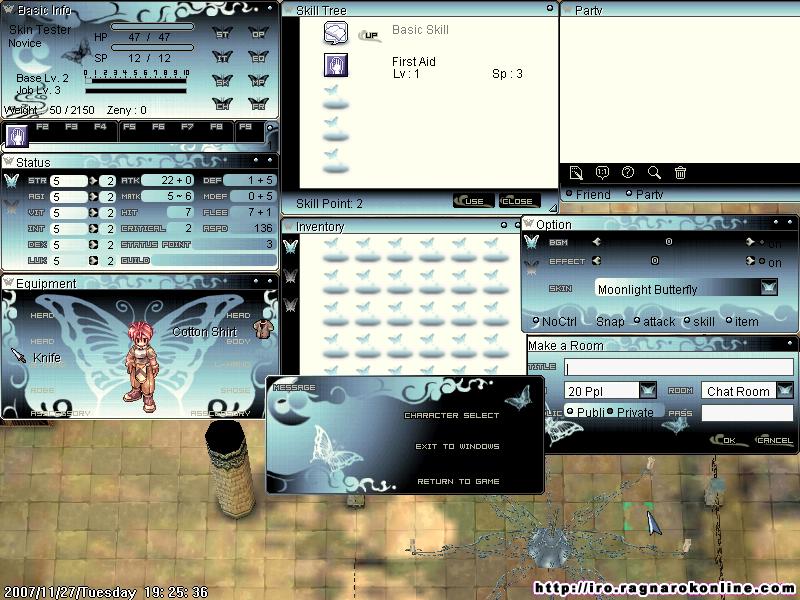Toggle the skill snap option
Image resolution: width=800 pixels, height=600 pixels.
(x=687, y=321)
